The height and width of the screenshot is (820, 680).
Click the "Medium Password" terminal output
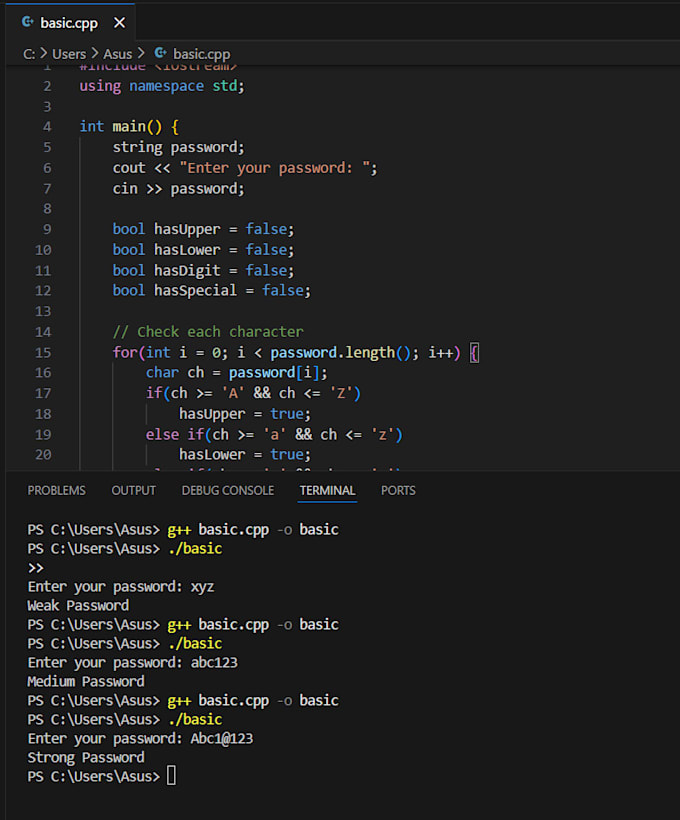pyautogui.click(x=86, y=681)
